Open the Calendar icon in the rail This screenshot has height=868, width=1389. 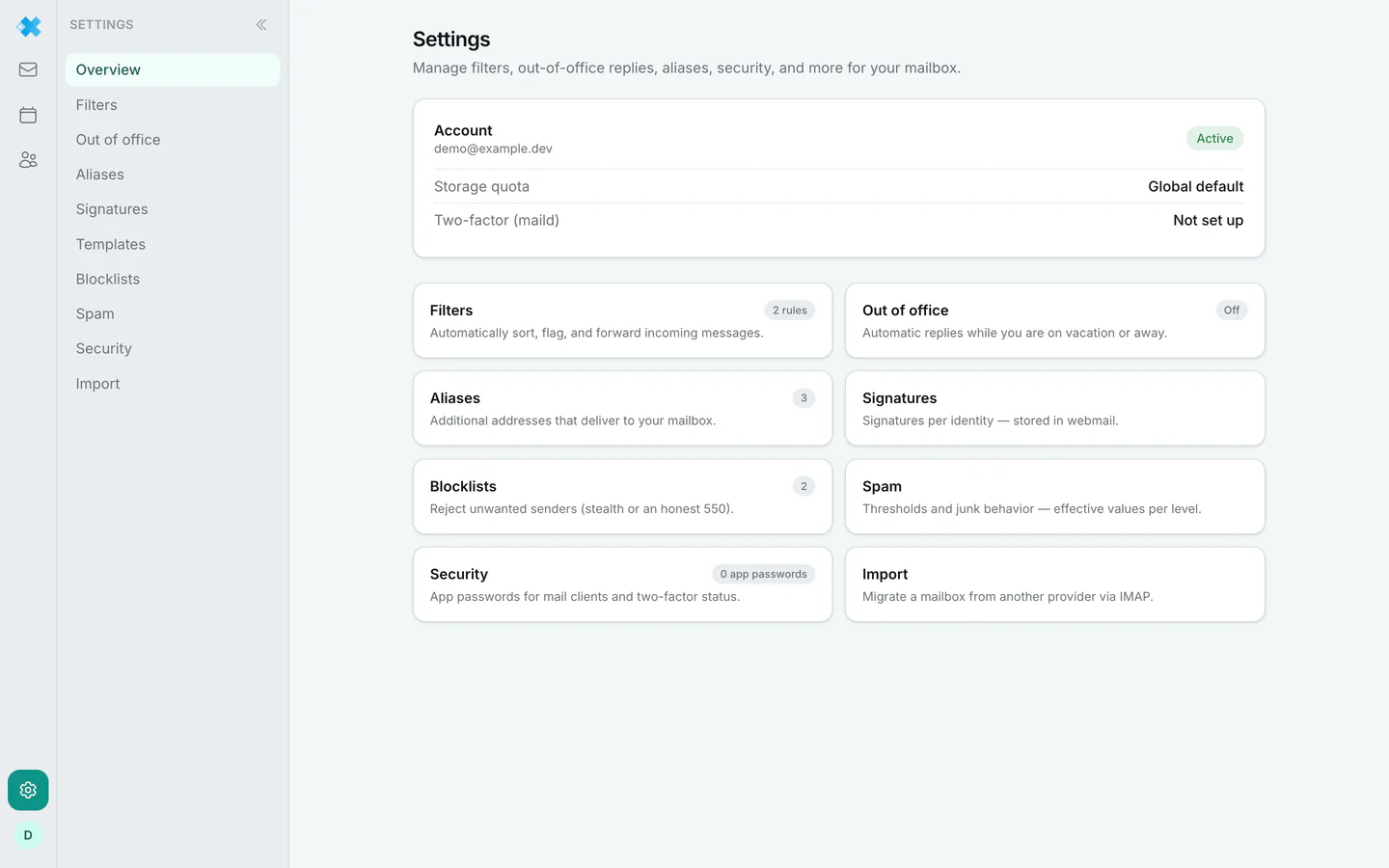coord(28,115)
